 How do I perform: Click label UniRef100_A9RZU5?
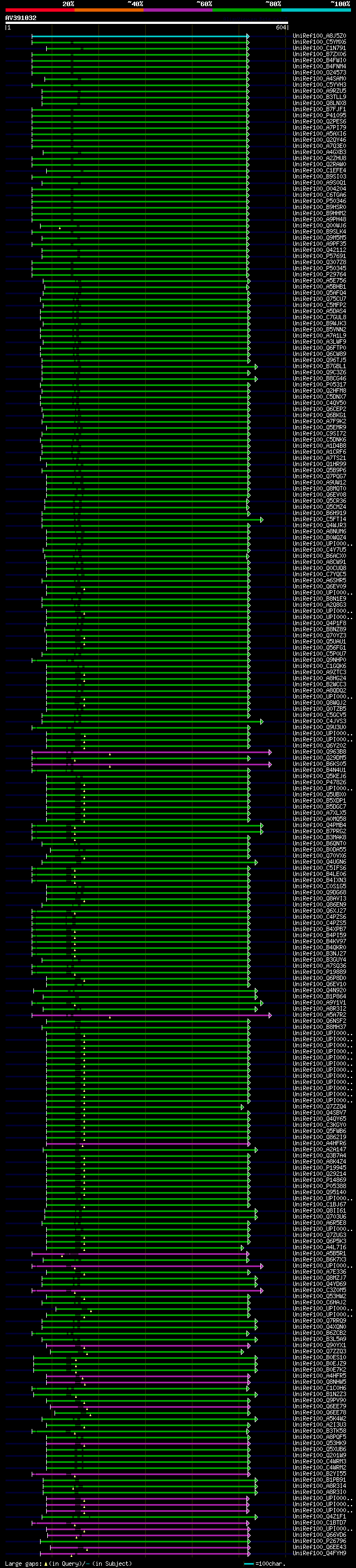[319, 91]
